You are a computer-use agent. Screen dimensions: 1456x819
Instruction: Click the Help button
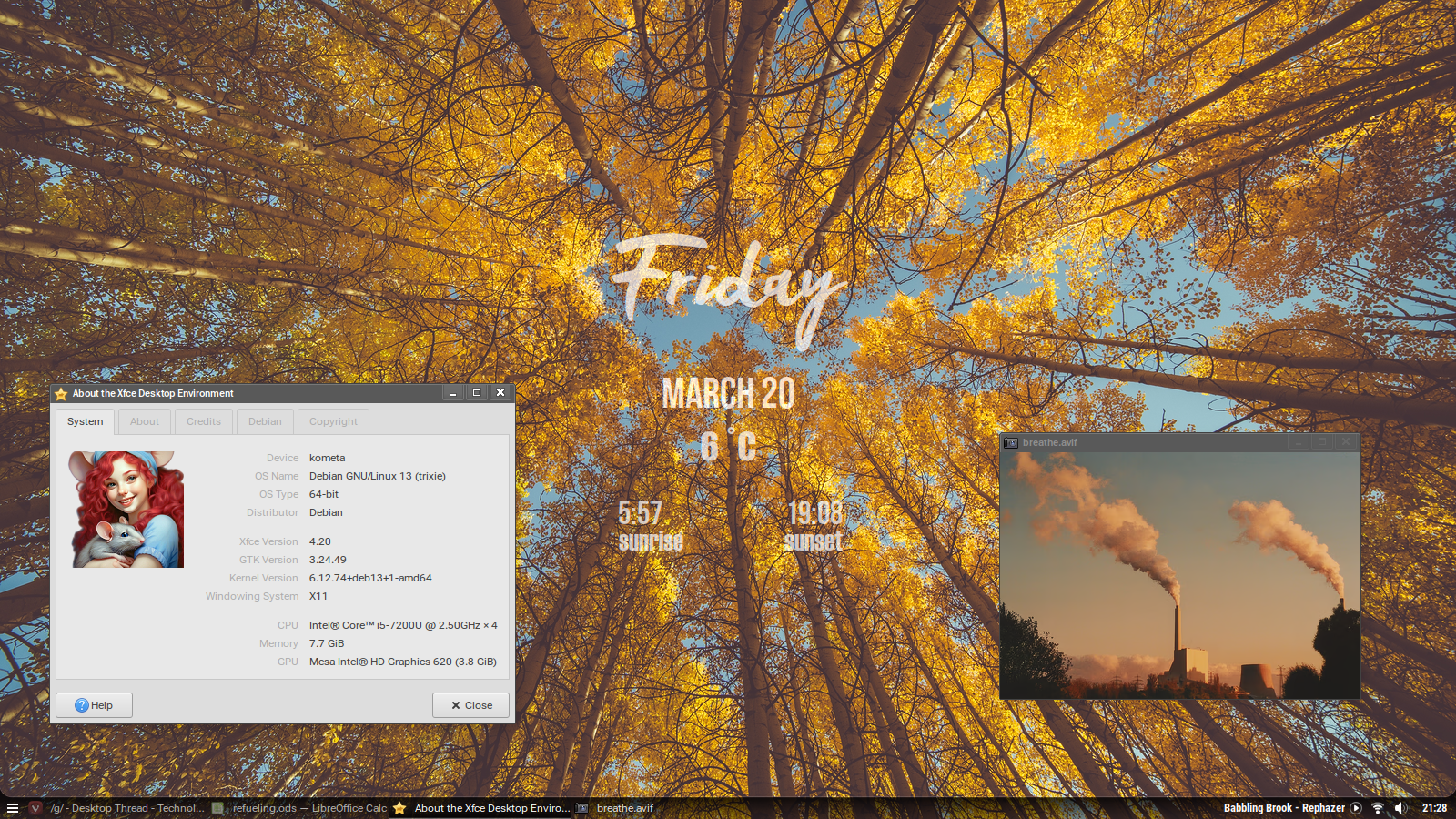94,705
